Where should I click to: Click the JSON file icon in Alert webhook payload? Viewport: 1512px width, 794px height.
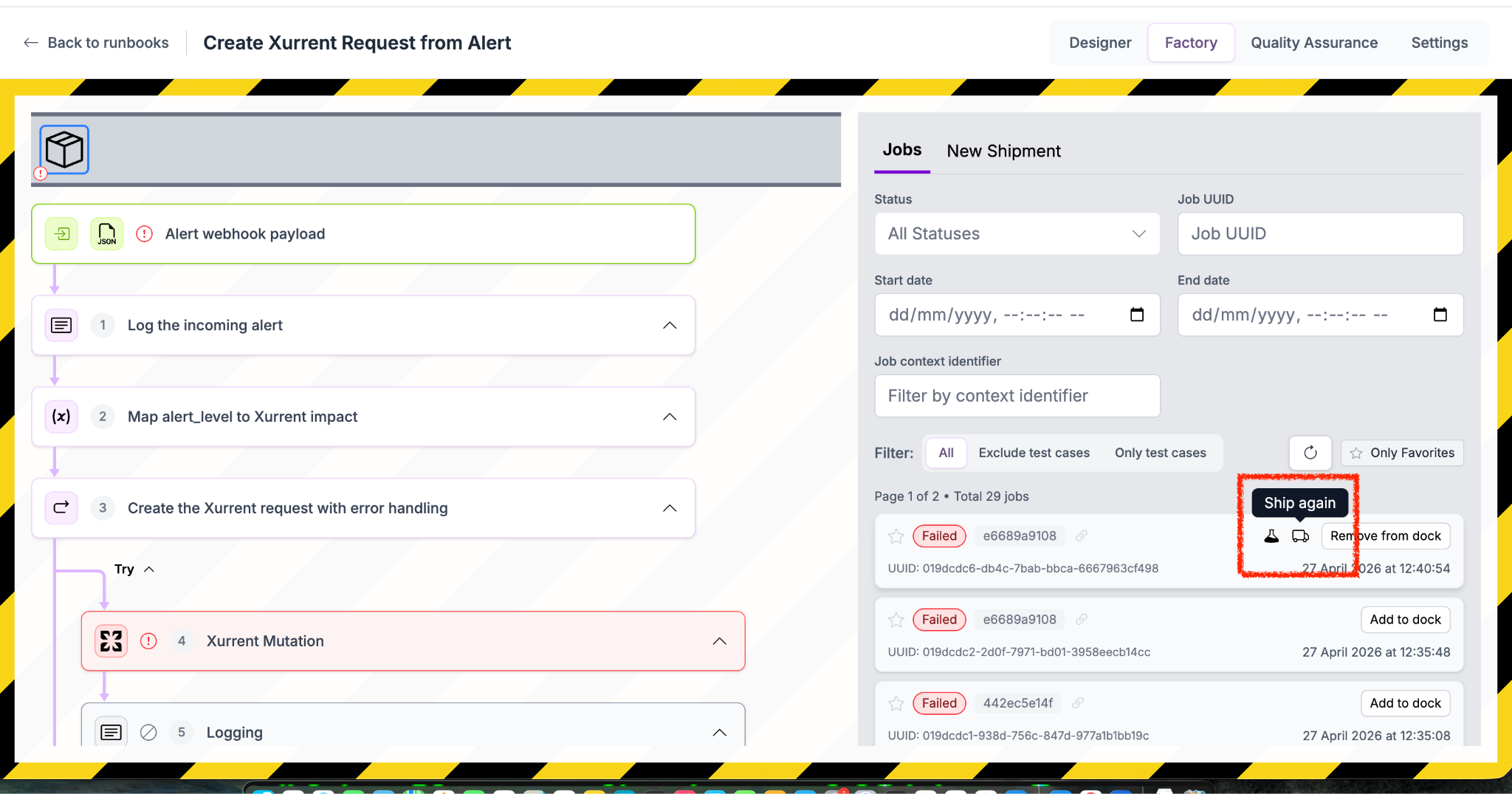click(107, 234)
